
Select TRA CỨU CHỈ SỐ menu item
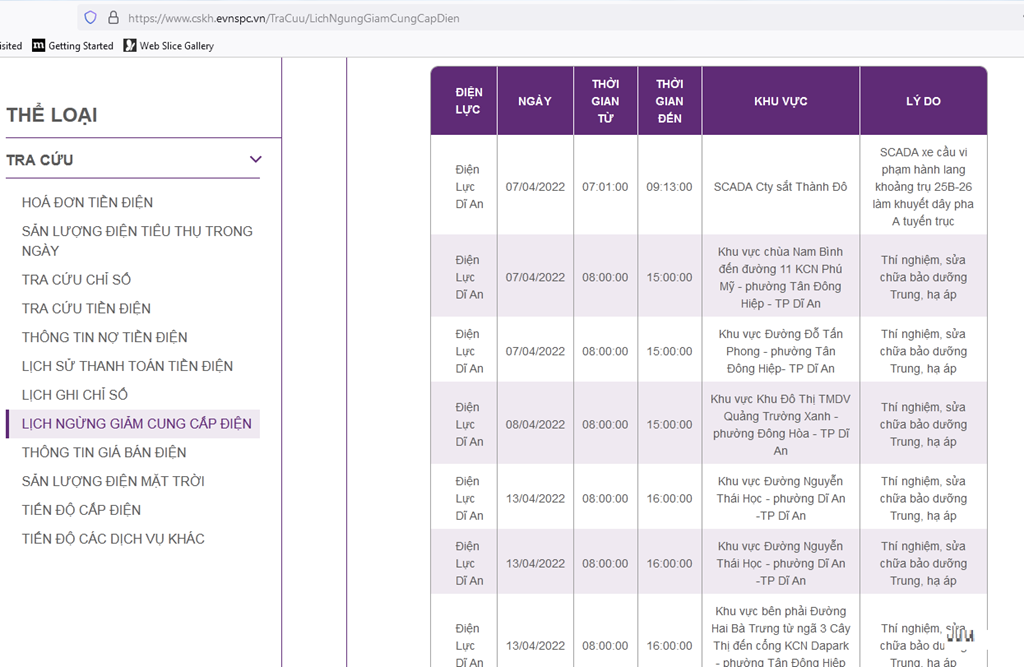click(76, 280)
